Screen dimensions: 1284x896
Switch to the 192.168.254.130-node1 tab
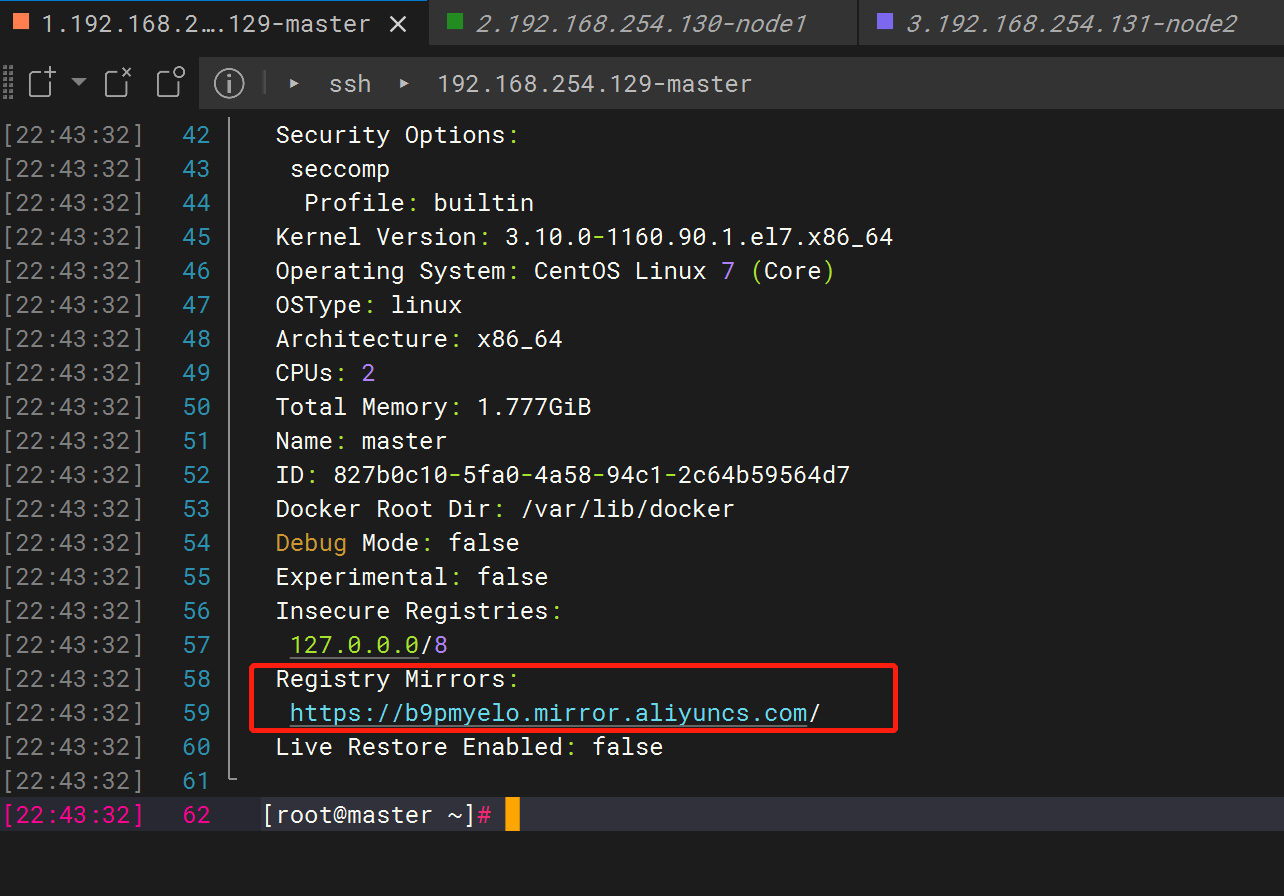click(x=642, y=23)
